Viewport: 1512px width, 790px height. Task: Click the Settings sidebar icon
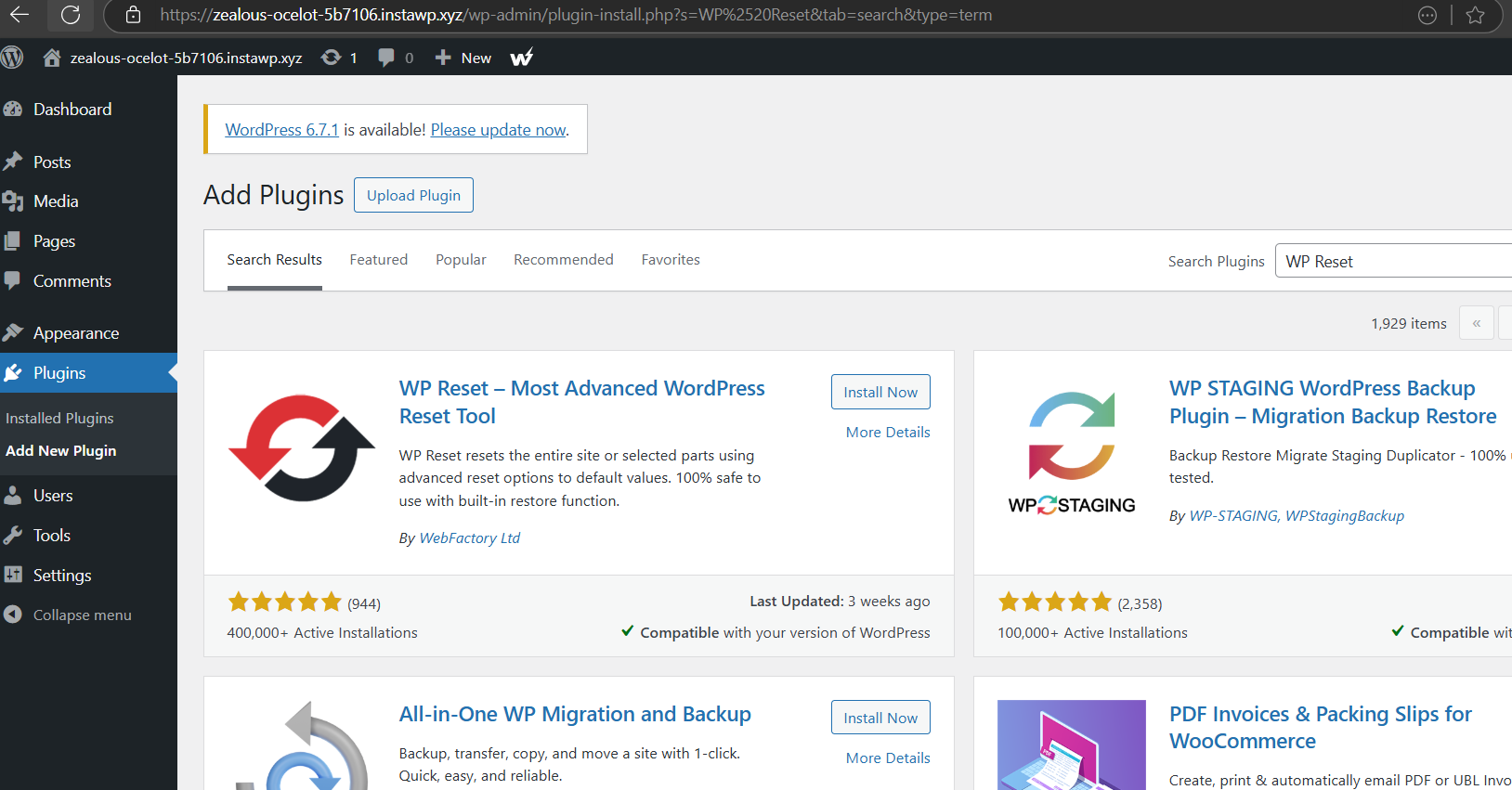tap(13, 575)
